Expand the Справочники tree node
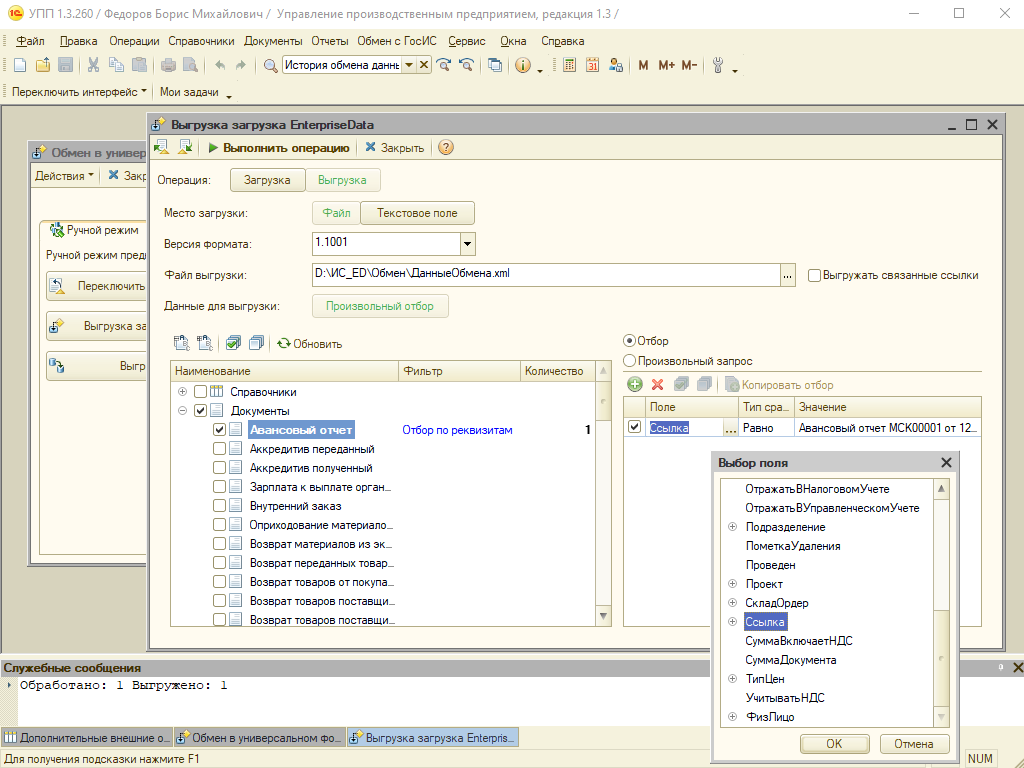 (182, 392)
